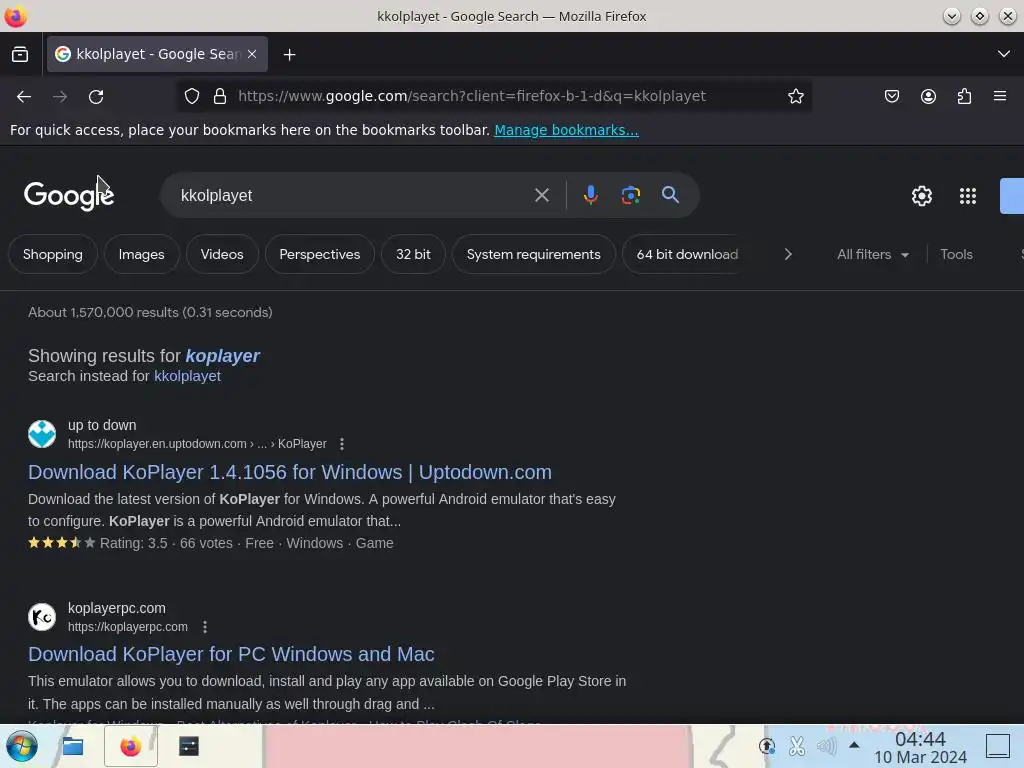Open the file manager in taskbar
Image resolution: width=1024 pixels, height=768 pixels.
tap(72, 746)
